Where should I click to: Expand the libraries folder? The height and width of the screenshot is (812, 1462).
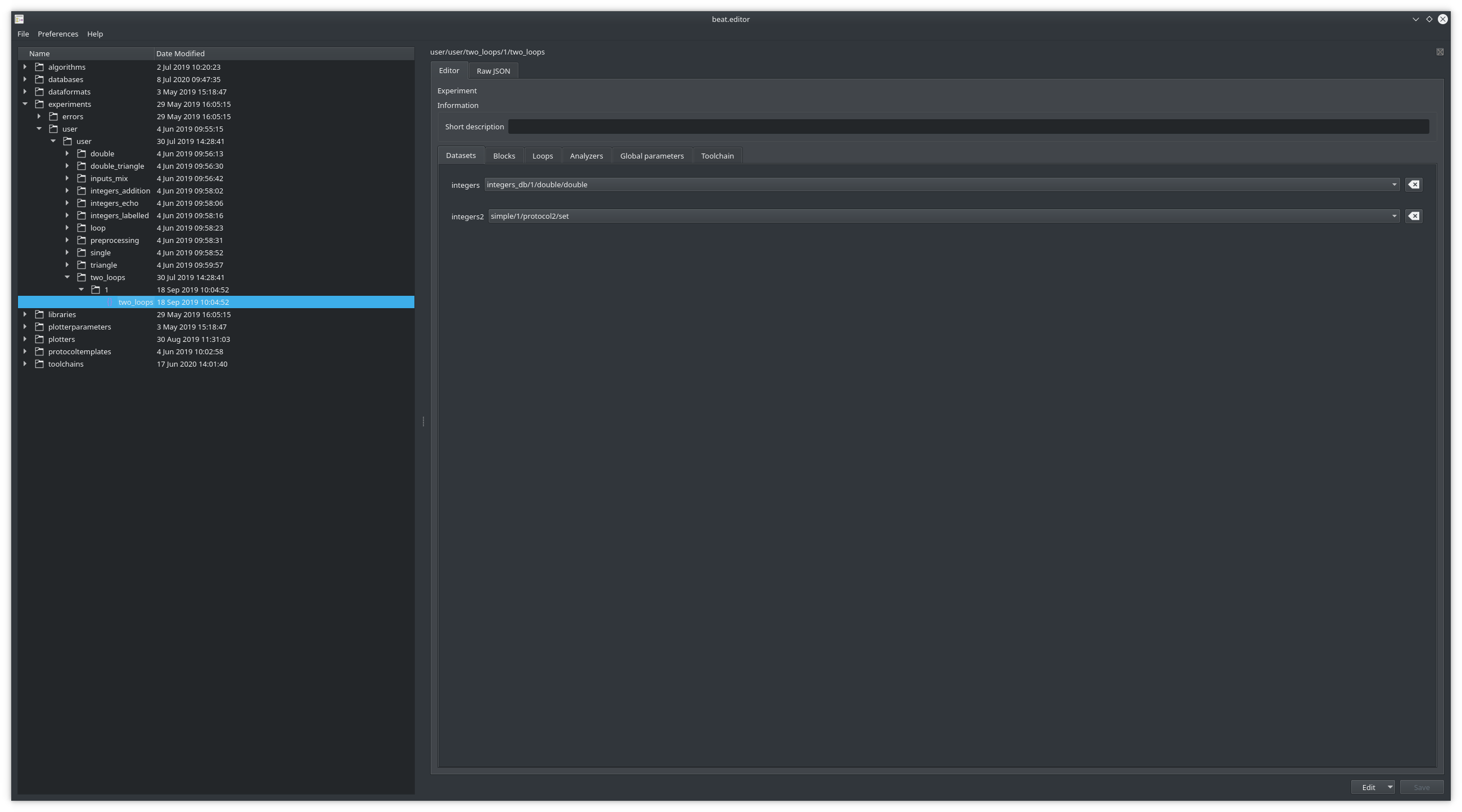coord(25,314)
